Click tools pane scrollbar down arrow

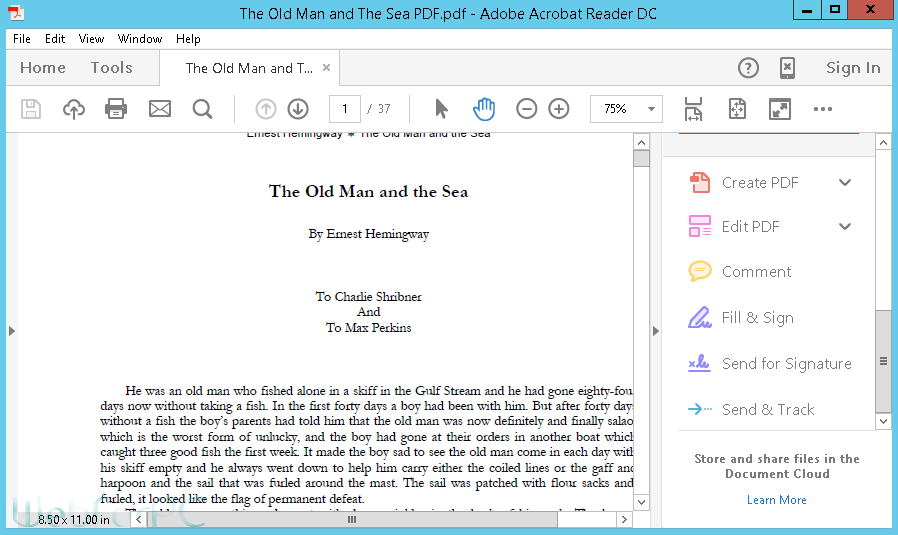tap(883, 422)
